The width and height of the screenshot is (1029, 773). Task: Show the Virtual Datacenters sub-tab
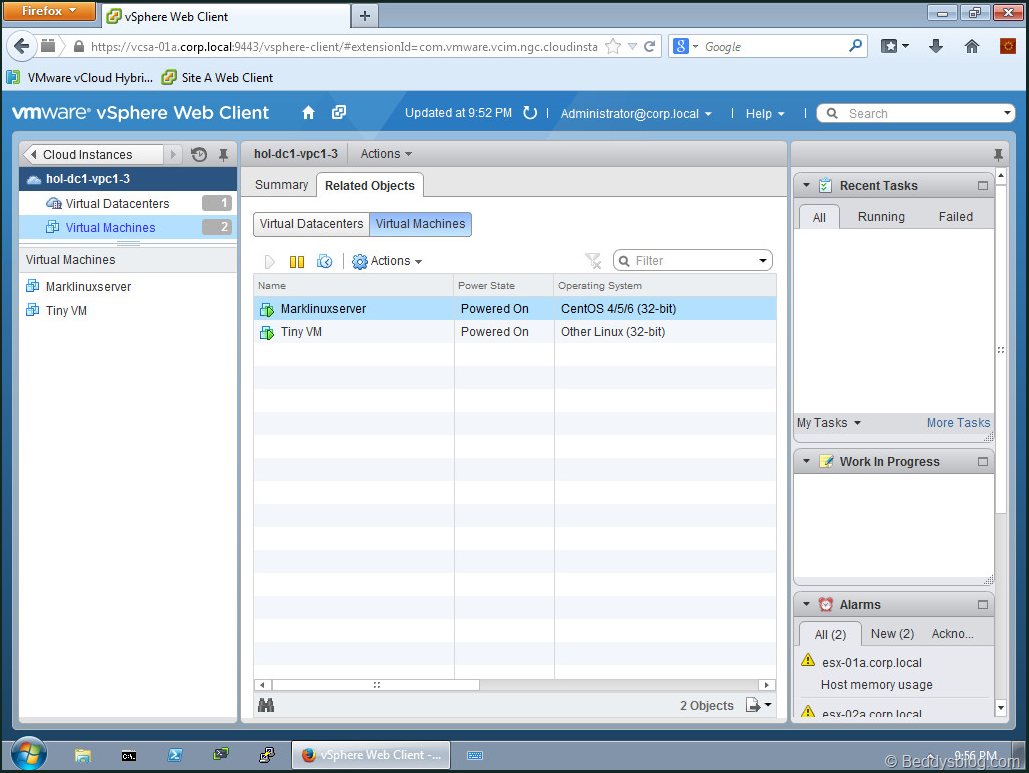311,224
